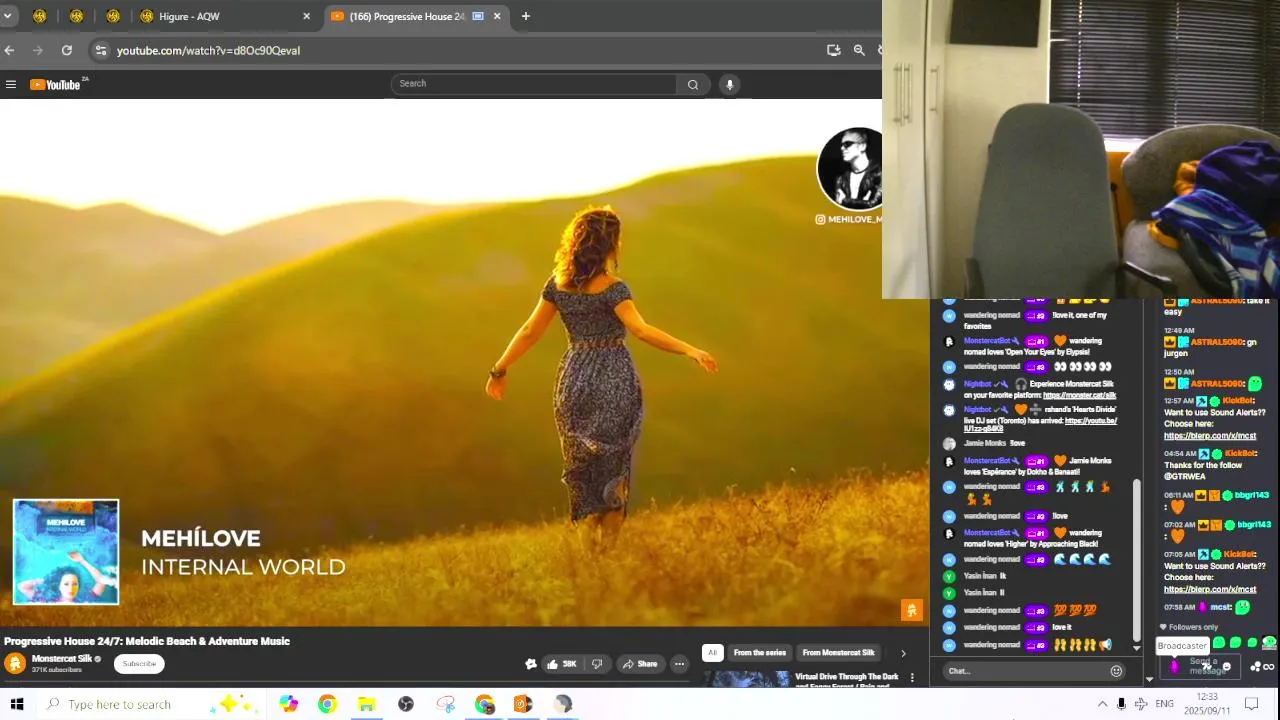This screenshot has width=1280, height=720.
Task: Click the microphone icon in system tray
Action: [x=1121, y=704]
